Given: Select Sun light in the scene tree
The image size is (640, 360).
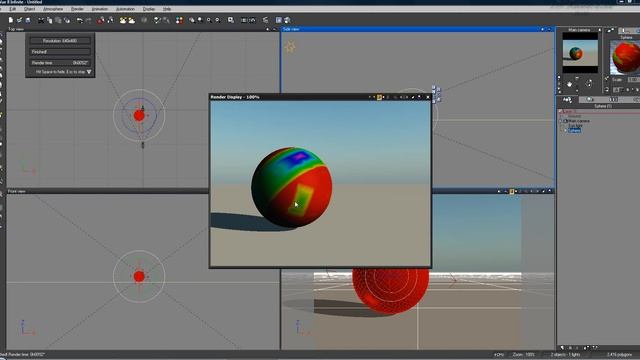Looking at the screenshot, I should coord(576,126).
